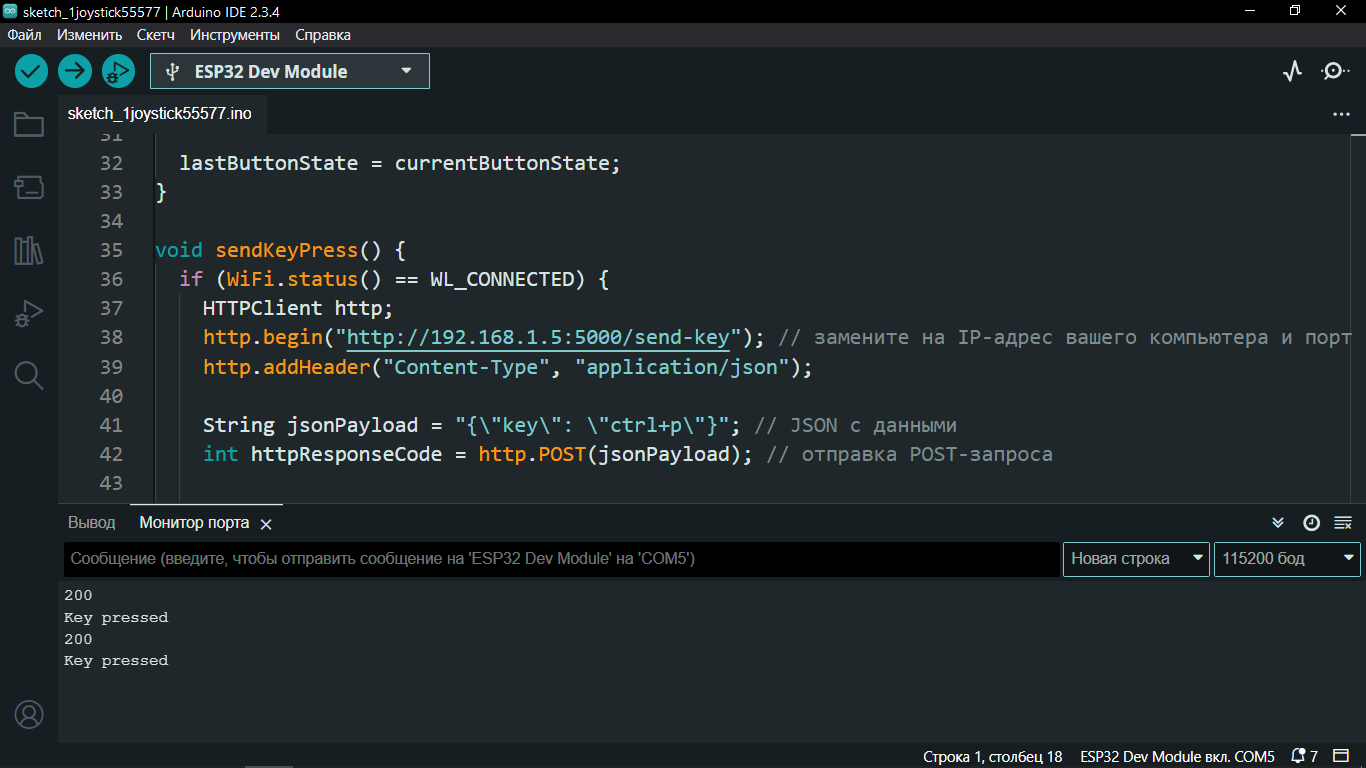The image size is (1366, 768).
Task: Toggle autoscroll in the serial monitor
Action: point(1278,523)
